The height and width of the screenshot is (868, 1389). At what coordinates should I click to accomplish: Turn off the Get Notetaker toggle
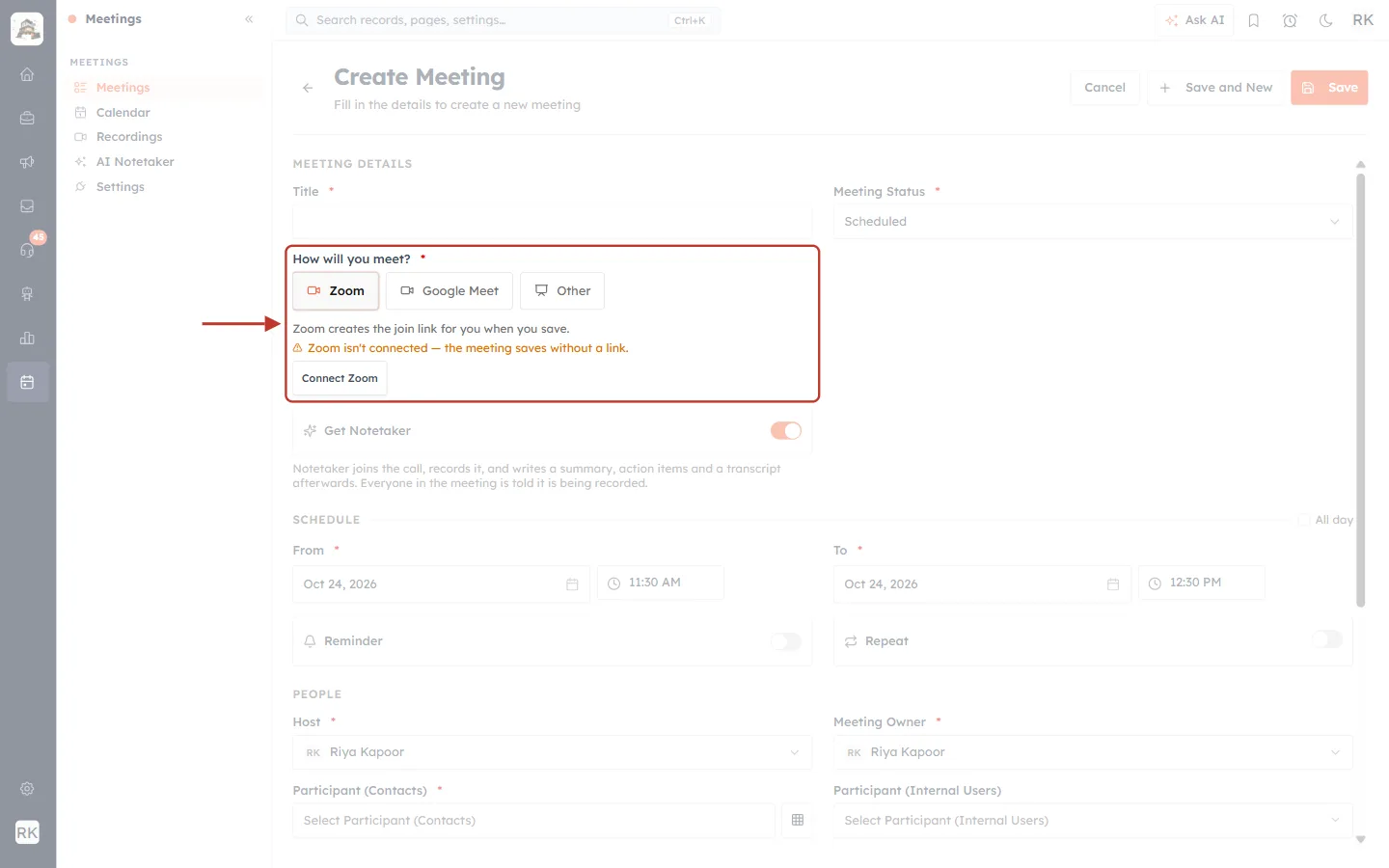click(785, 430)
